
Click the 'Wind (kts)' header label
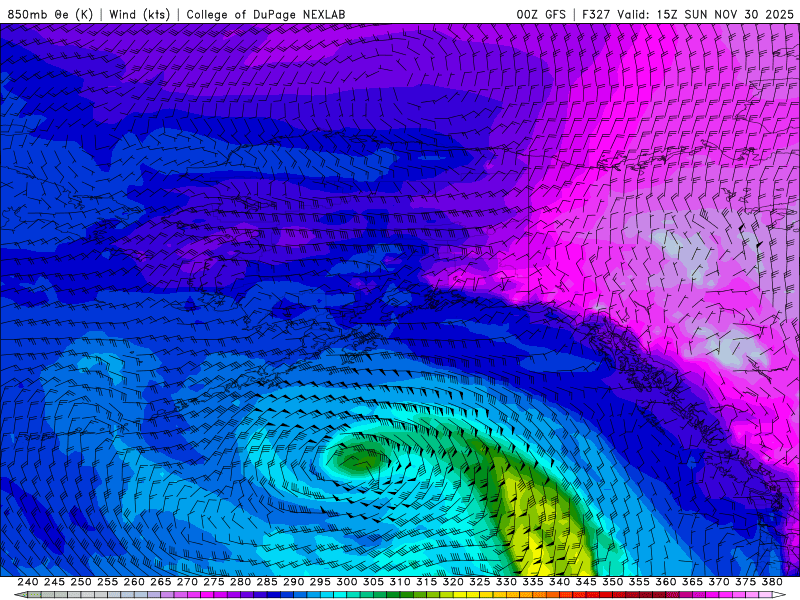pos(140,14)
